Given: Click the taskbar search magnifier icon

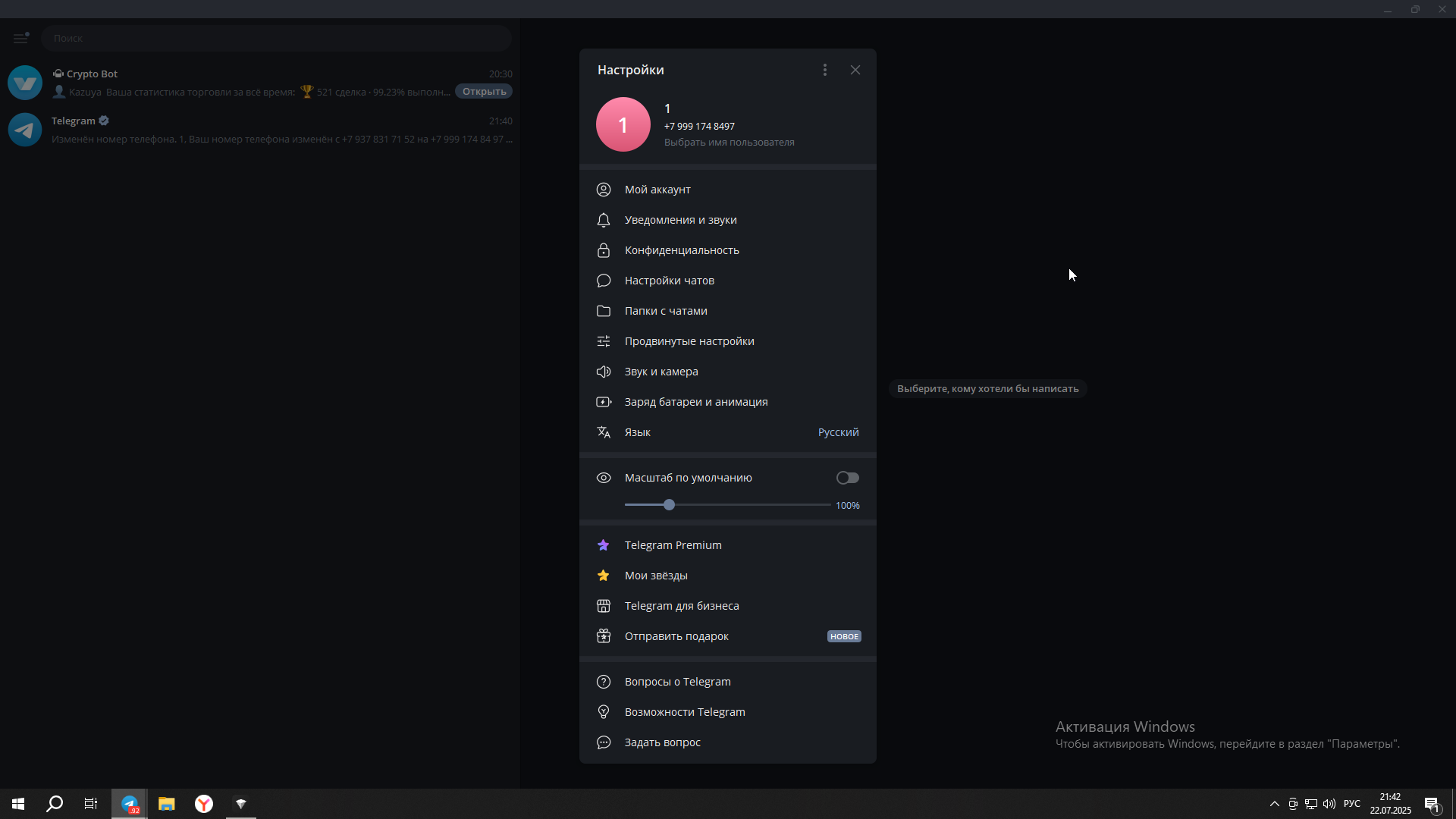Looking at the screenshot, I should pos(55,804).
